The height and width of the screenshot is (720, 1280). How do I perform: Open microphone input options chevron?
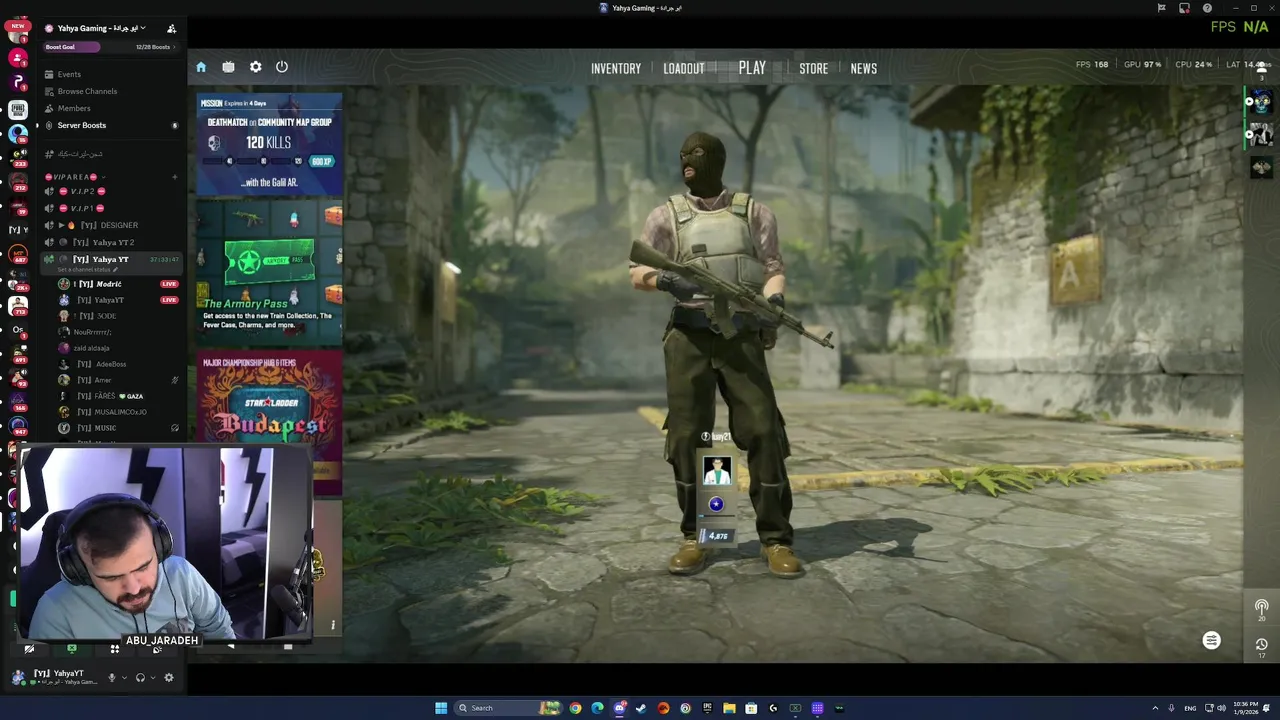(124, 677)
